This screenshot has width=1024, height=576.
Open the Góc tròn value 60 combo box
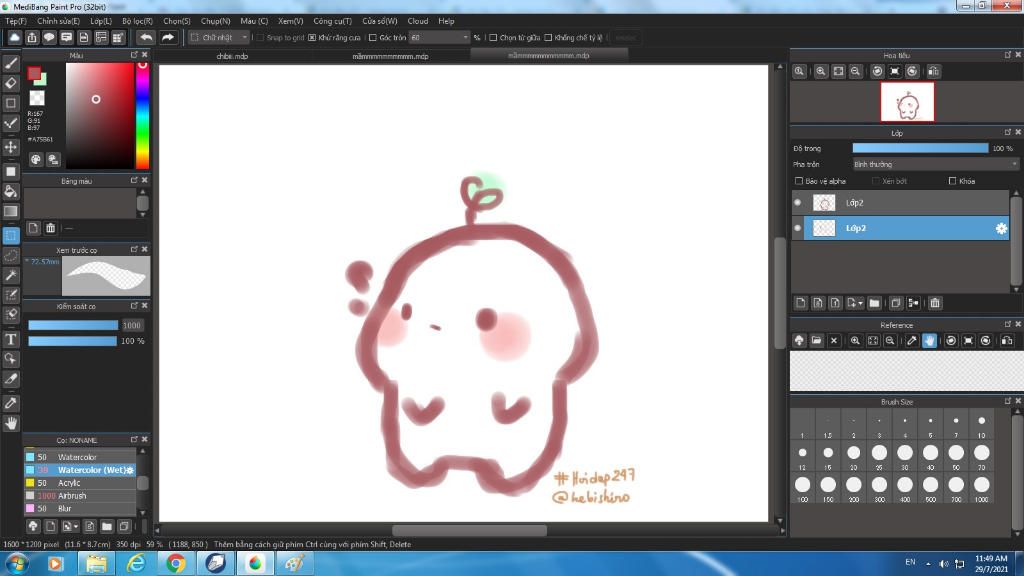tap(440, 38)
